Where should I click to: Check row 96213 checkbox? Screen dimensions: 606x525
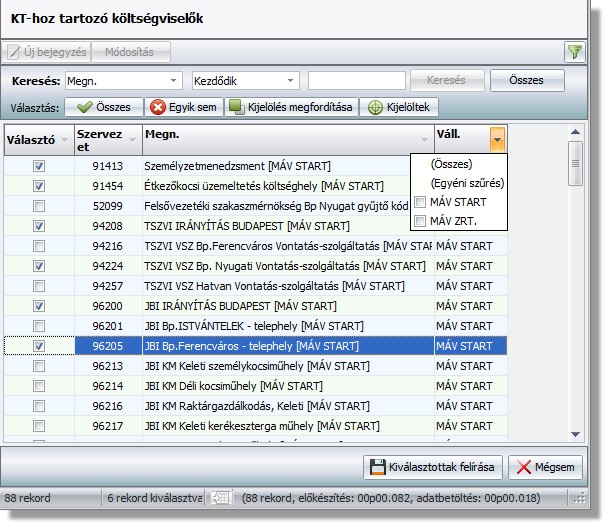coord(39,366)
